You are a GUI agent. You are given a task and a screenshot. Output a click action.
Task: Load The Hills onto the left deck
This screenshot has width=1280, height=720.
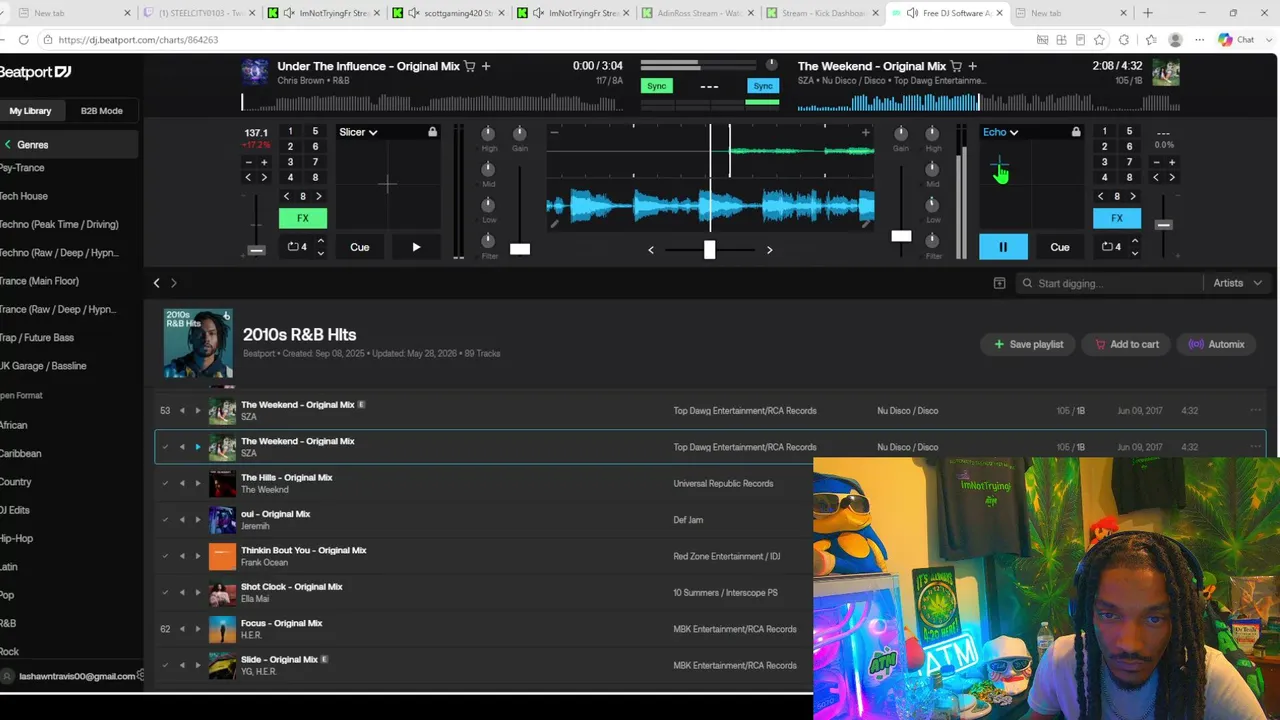coord(182,483)
